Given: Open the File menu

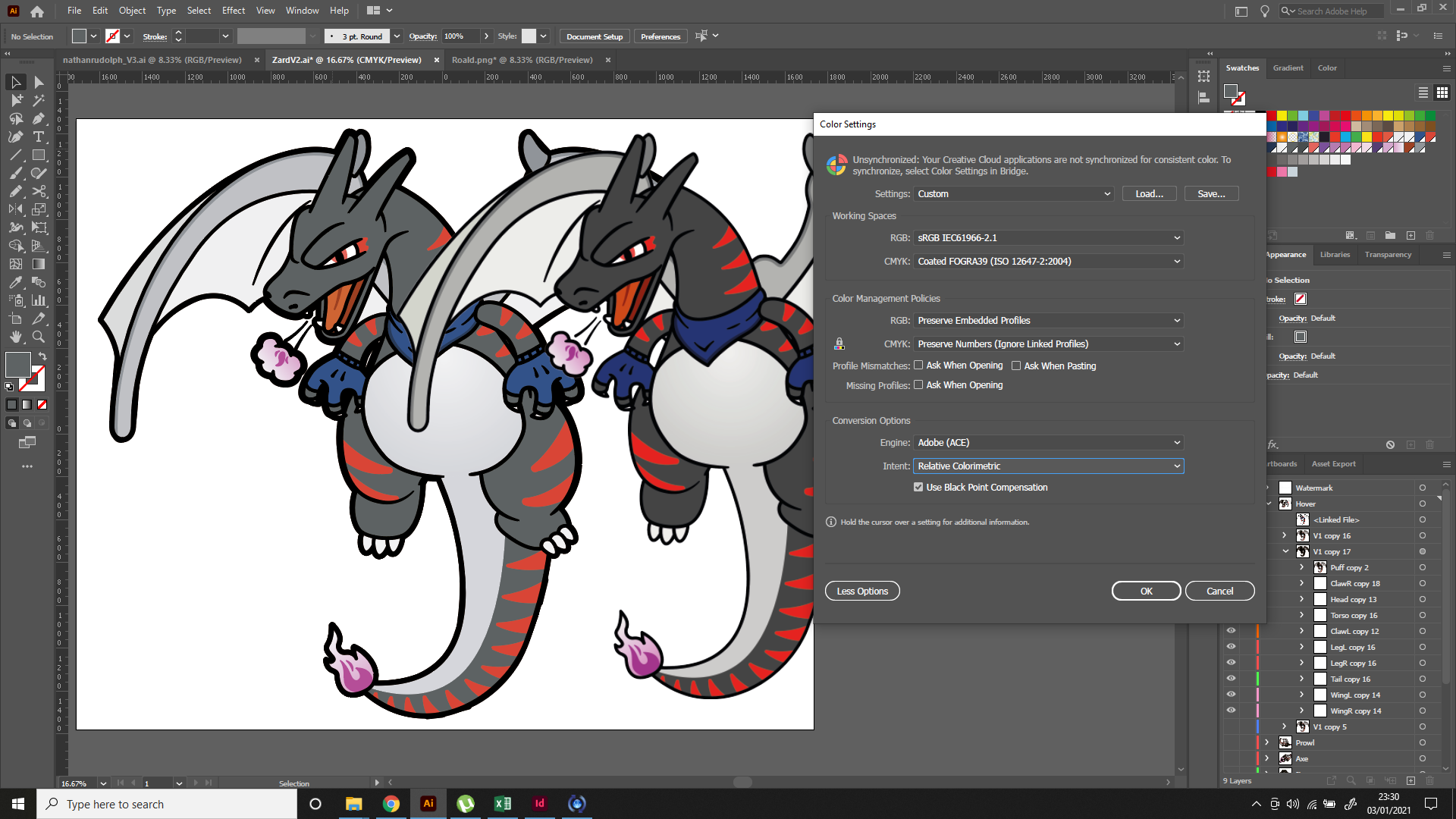Looking at the screenshot, I should tap(74, 11).
